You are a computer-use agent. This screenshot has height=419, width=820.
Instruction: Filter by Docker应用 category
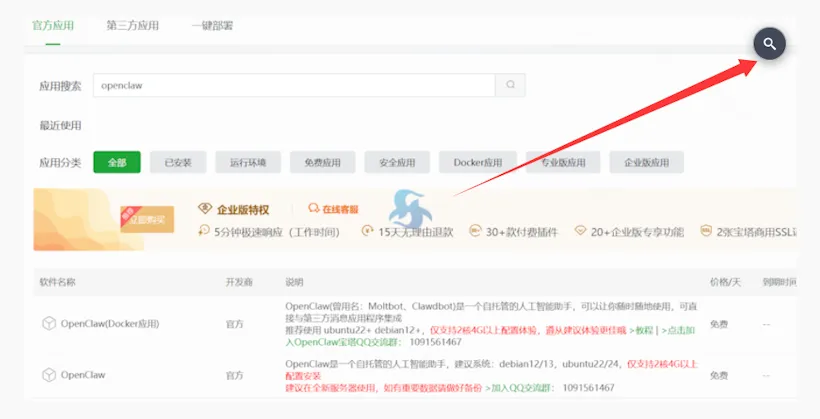pyautogui.click(x=478, y=162)
